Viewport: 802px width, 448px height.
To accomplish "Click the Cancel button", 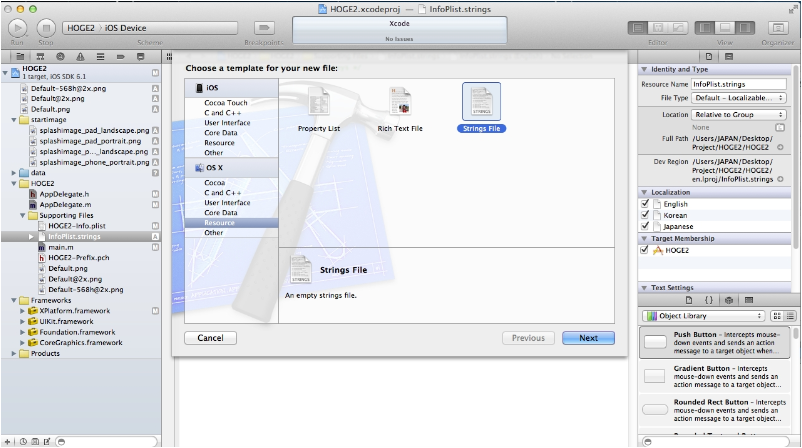I will (x=210, y=338).
